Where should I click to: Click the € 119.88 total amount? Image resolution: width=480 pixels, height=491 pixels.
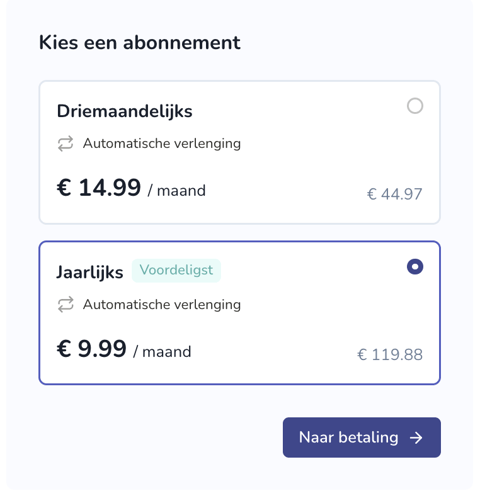pyautogui.click(x=390, y=355)
